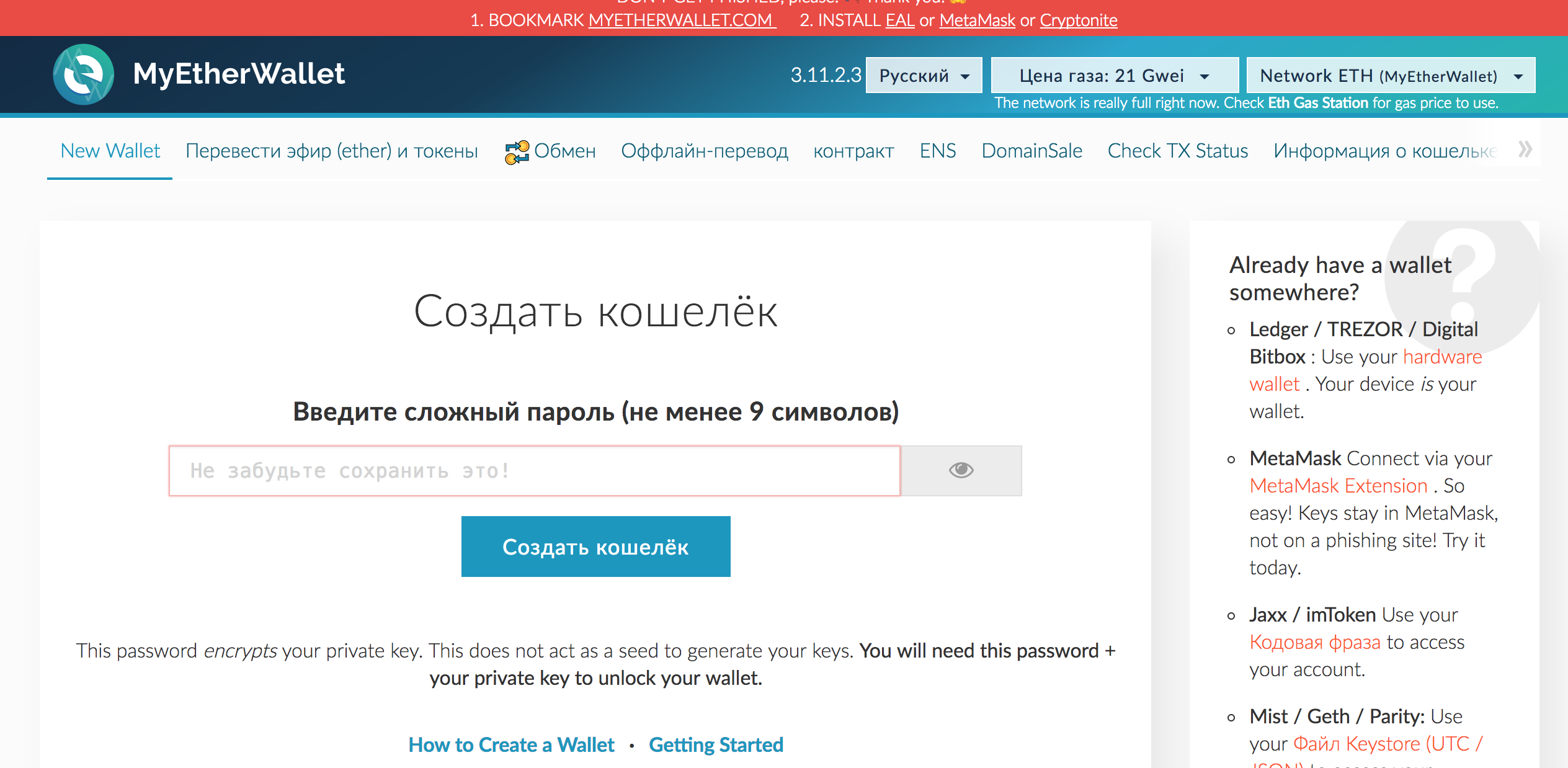The width and height of the screenshot is (1568, 768).
Task: Click the Создать кошелёк button
Action: [595, 547]
